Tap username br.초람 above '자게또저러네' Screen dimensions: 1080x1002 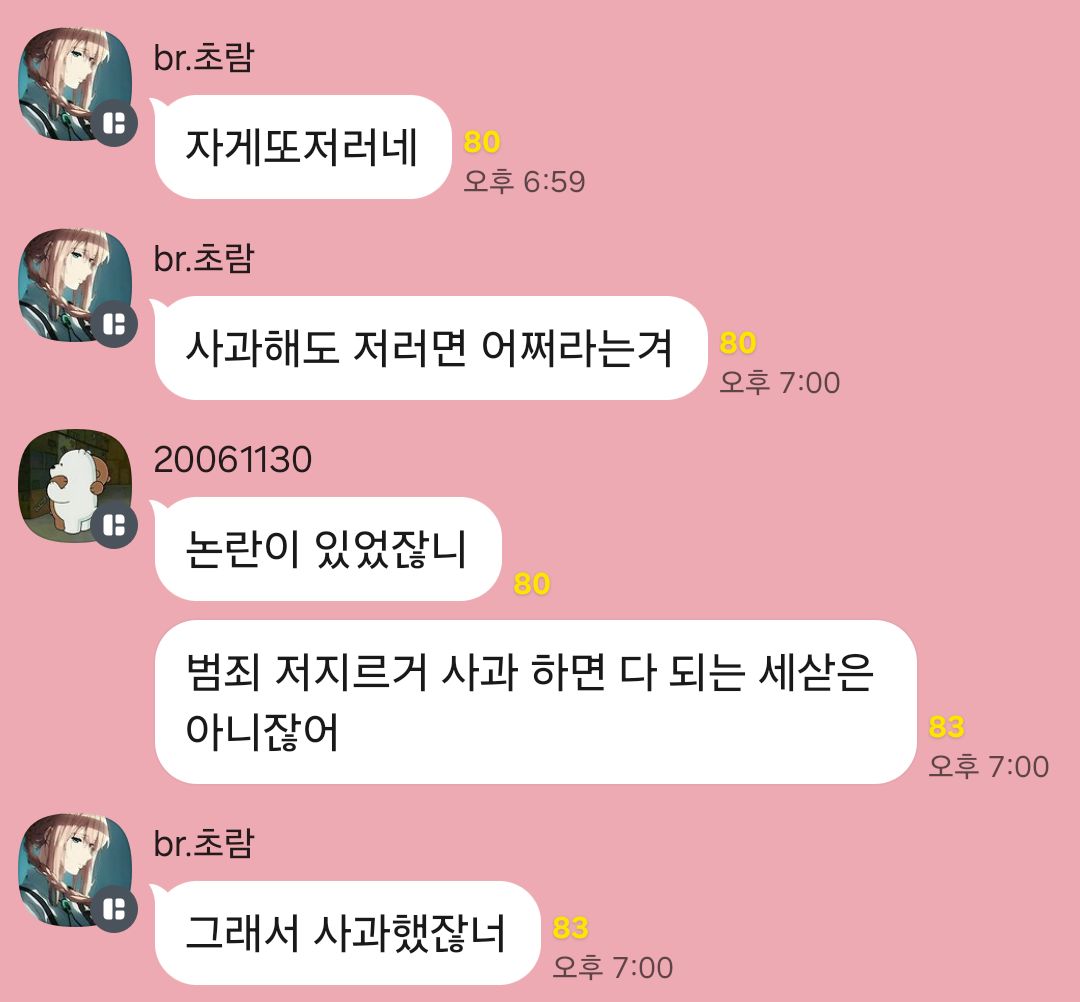[204, 57]
